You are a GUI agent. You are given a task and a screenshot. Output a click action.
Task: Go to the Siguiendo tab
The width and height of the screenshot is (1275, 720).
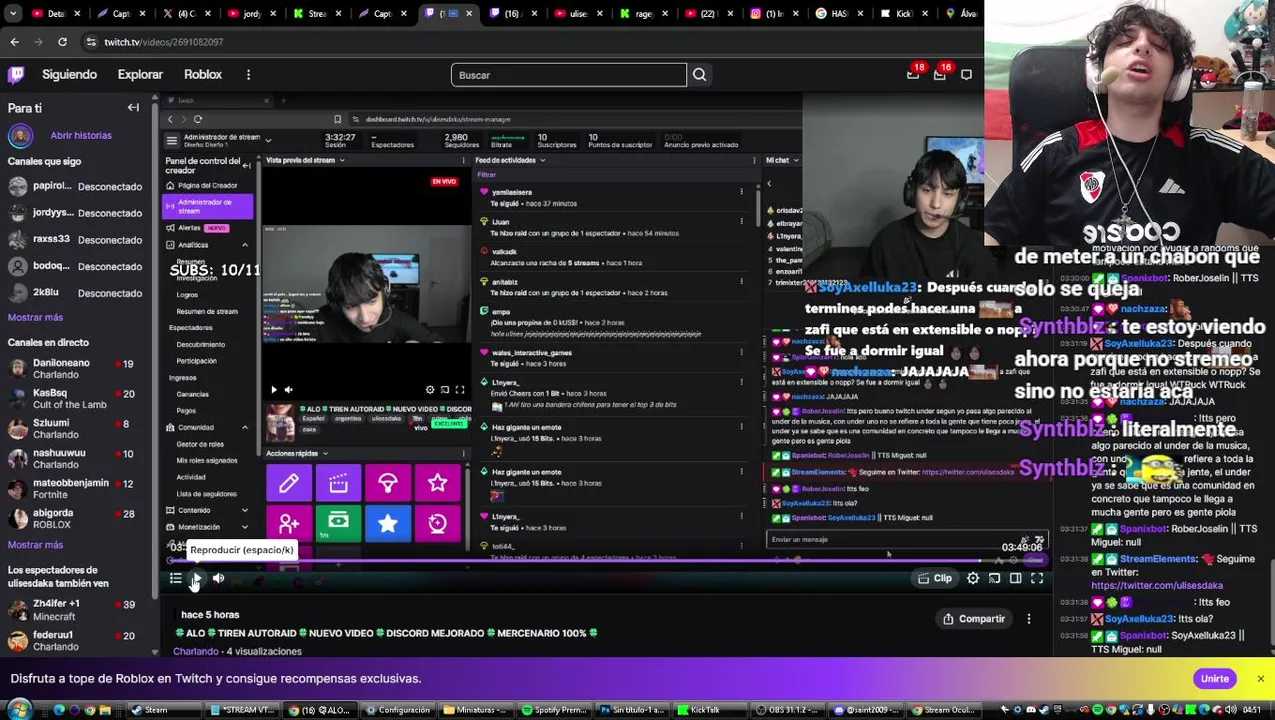(69, 75)
